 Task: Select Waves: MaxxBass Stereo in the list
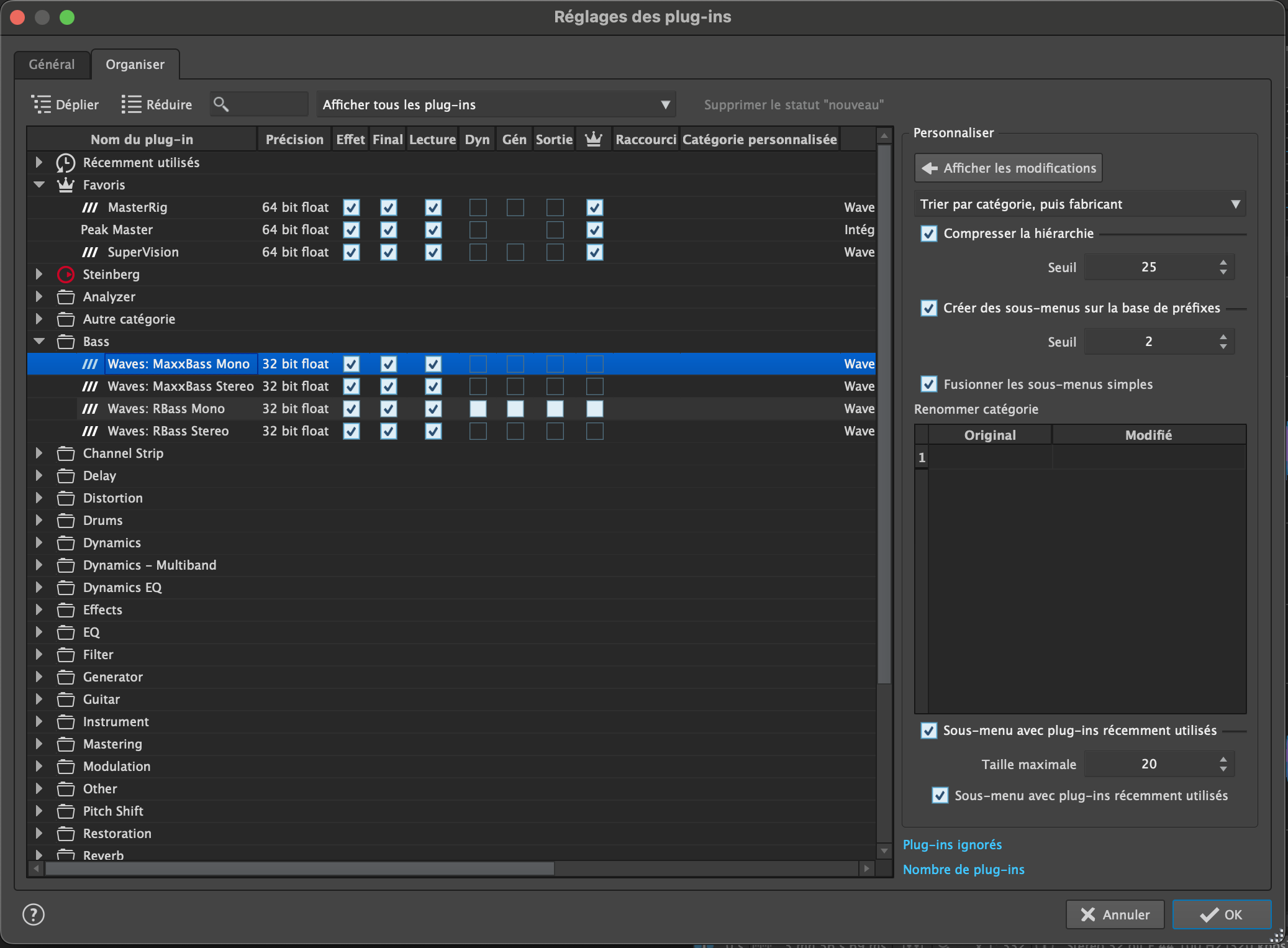point(180,386)
